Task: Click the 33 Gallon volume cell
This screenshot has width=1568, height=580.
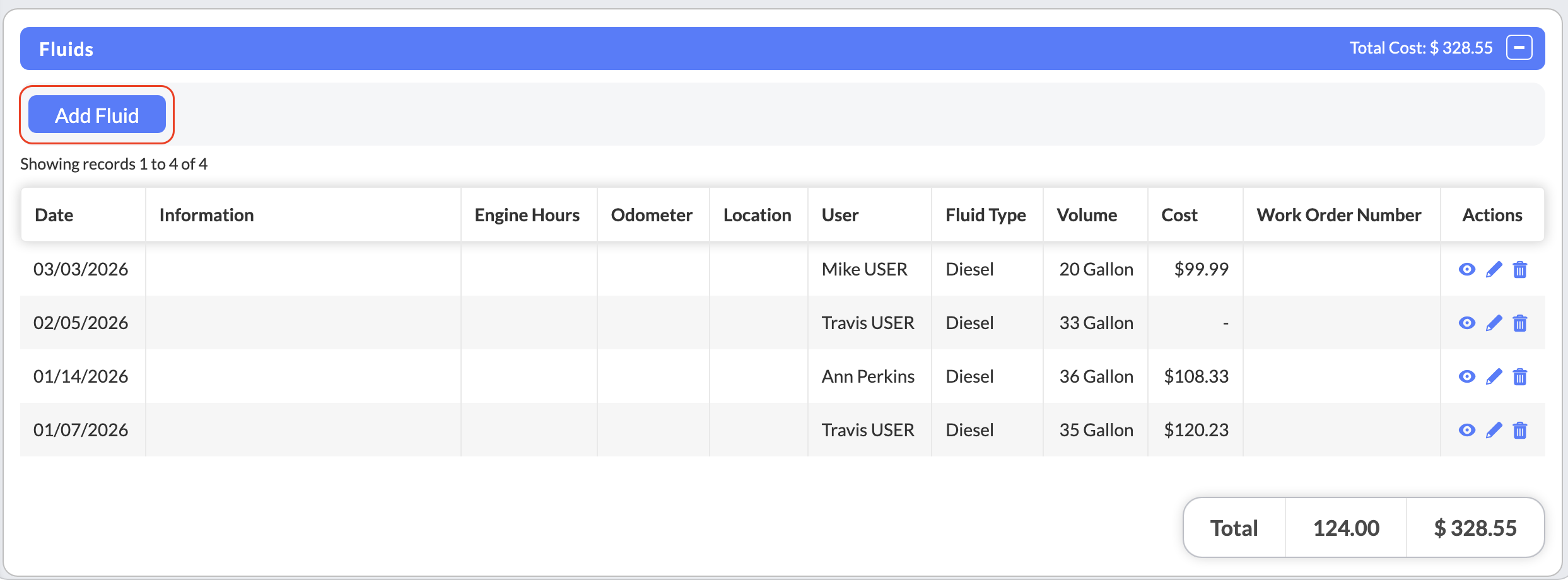Action: click(1096, 323)
